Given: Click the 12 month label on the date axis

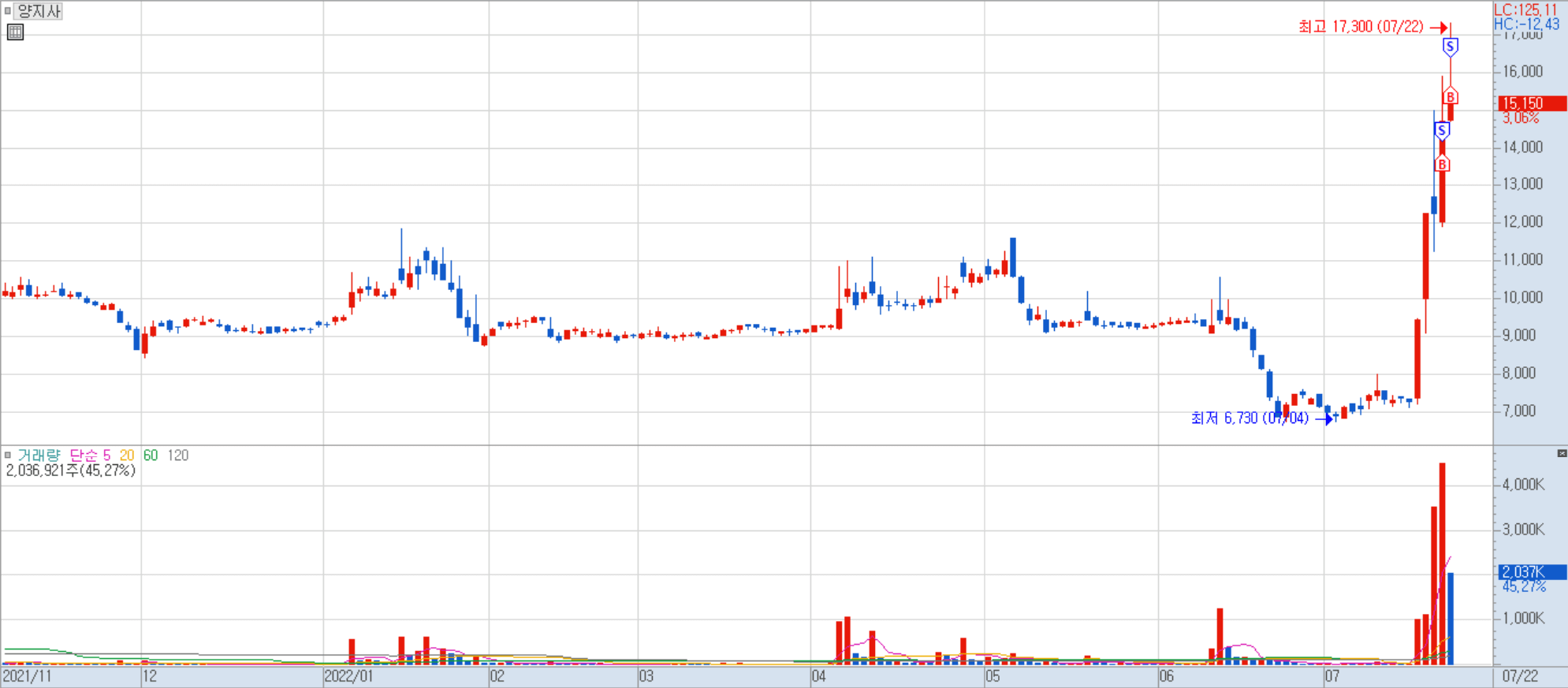Looking at the screenshot, I should [150, 676].
